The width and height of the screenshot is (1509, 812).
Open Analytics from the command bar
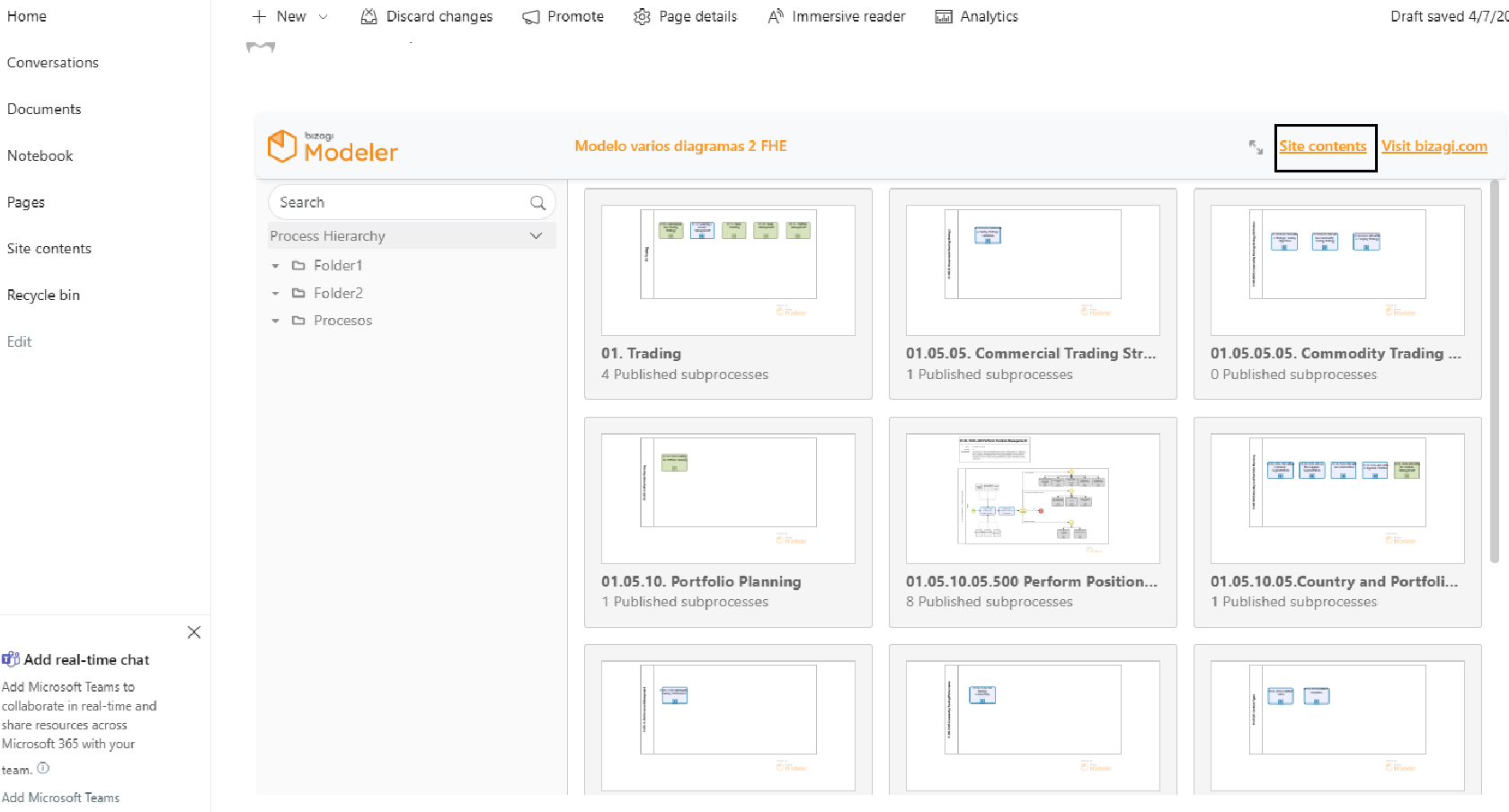click(977, 16)
